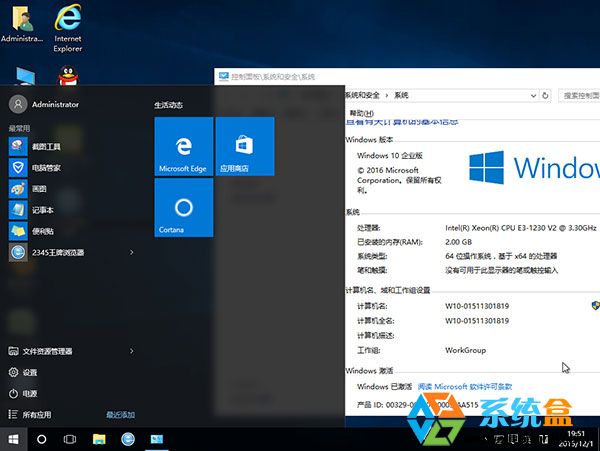The image size is (600, 451).
Task: Click the shield icon beside computer name
Action: (x=595, y=305)
